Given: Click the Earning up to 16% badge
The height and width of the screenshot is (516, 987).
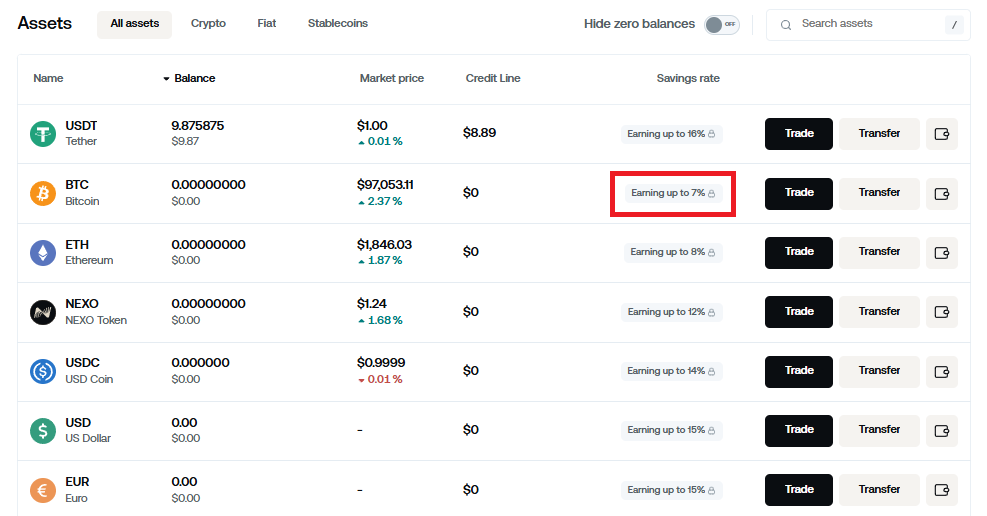Looking at the screenshot, I should (672, 134).
